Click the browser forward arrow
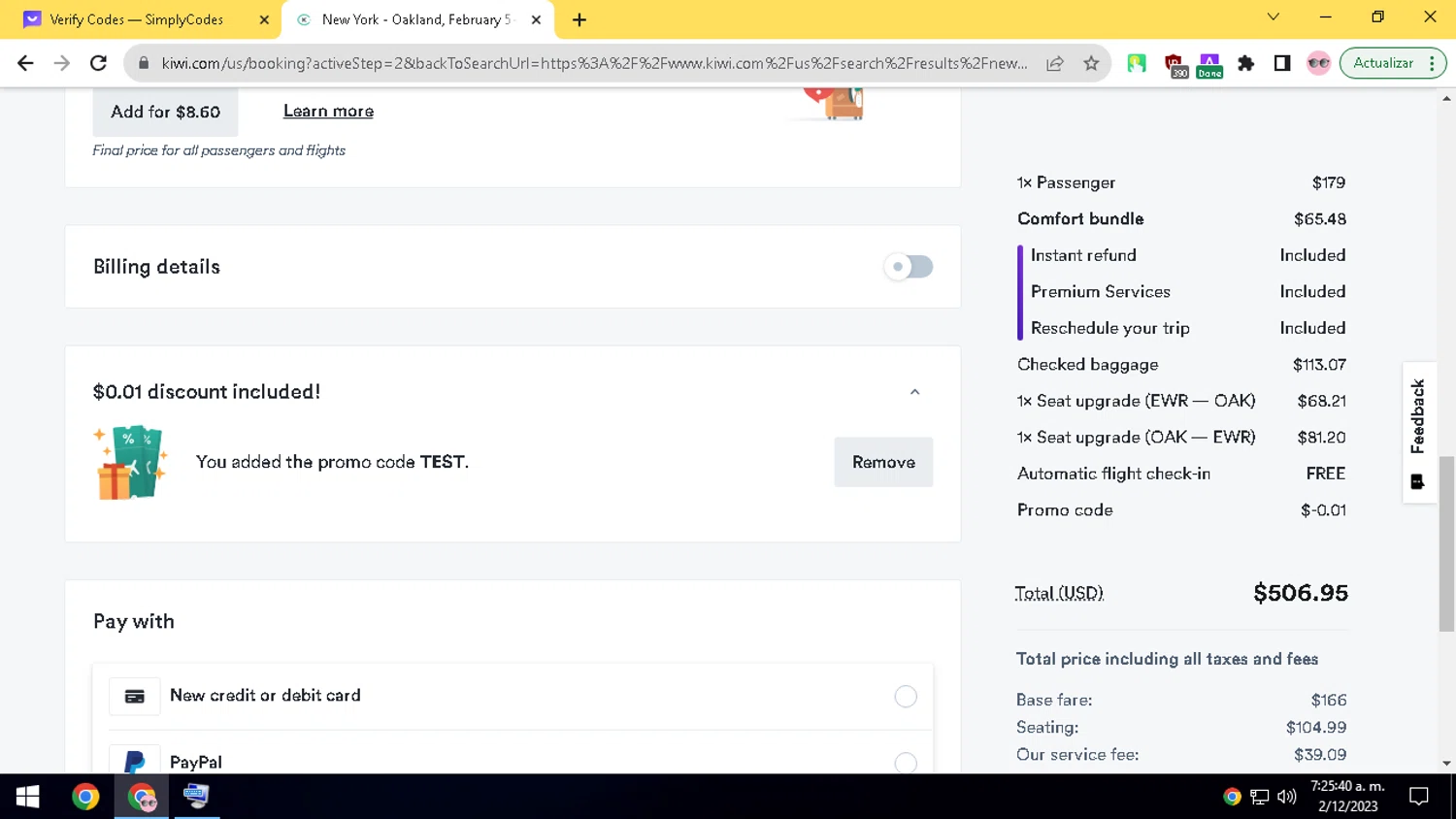The image size is (1456, 819). coord(61,63)
